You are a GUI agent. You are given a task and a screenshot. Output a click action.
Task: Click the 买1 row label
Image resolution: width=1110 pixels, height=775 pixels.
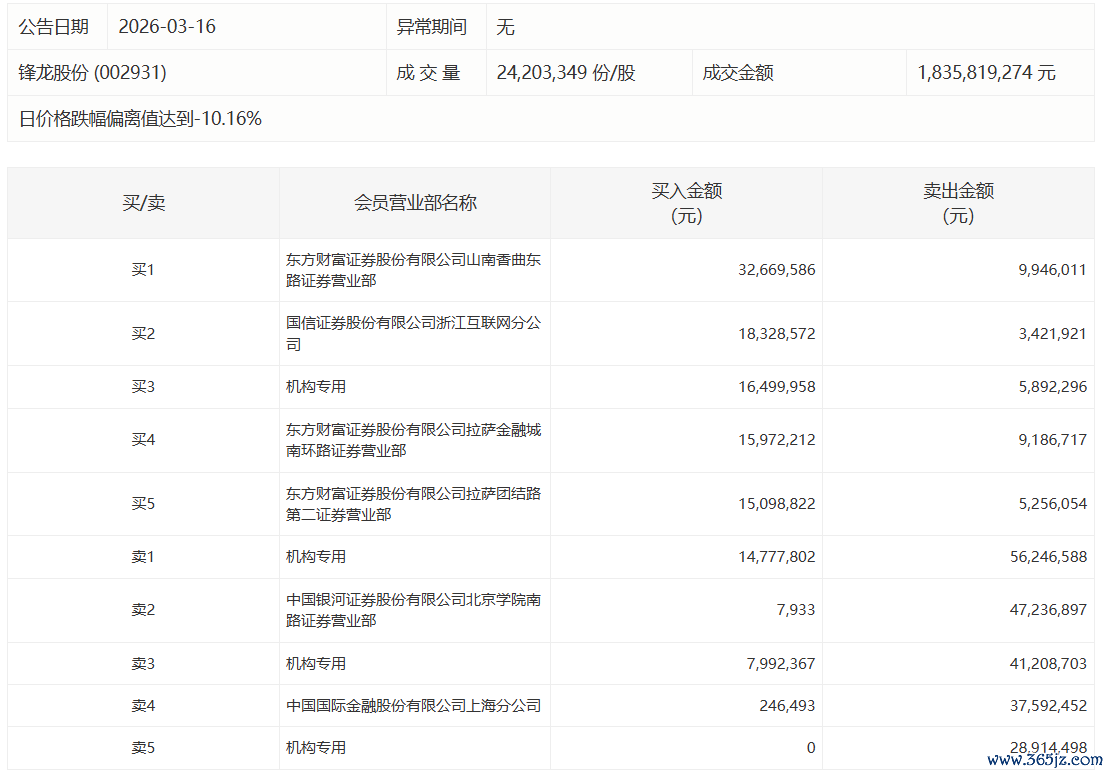tap(143, 270)
